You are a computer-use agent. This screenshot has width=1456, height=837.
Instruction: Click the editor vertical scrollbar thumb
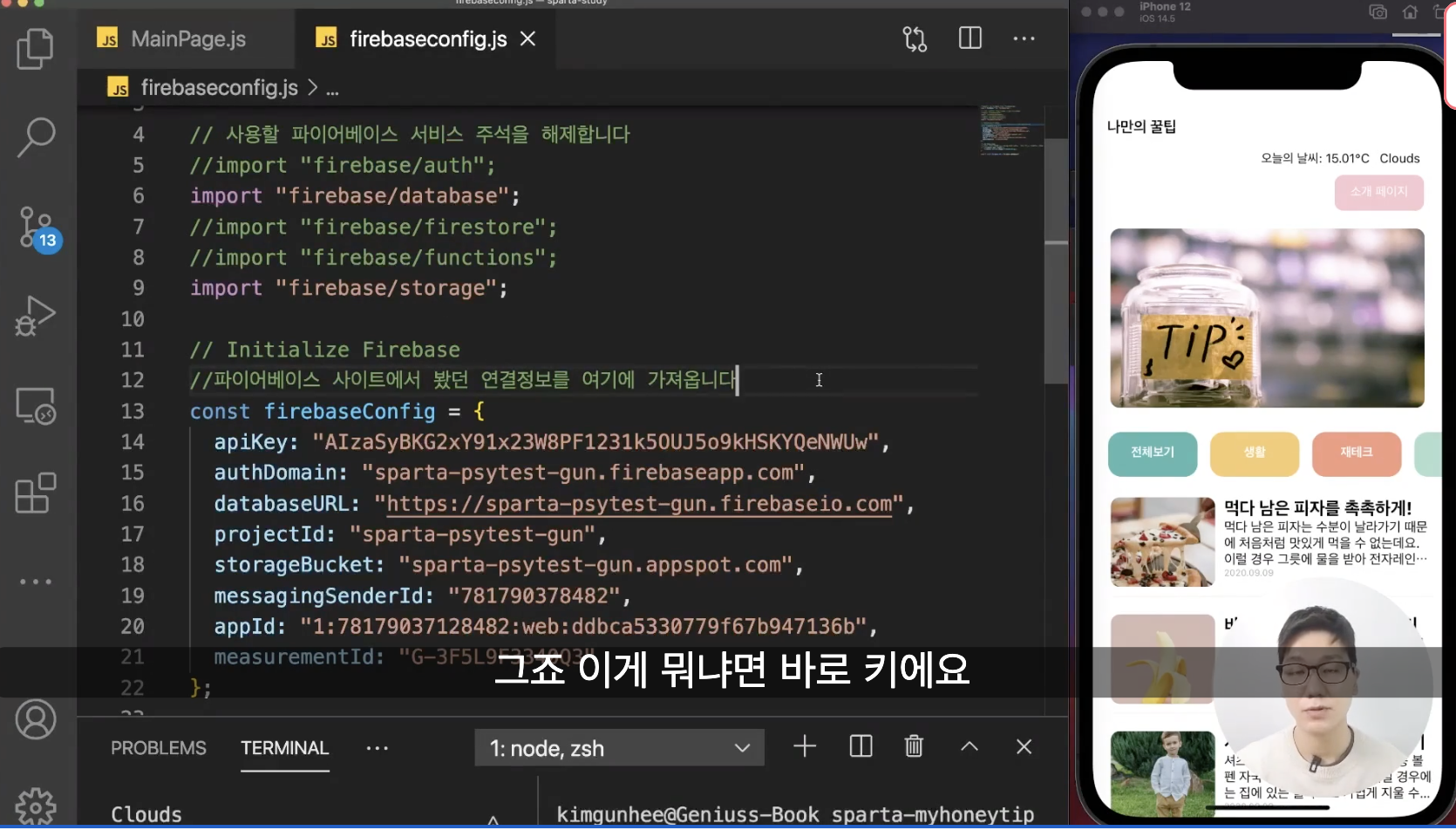click(x=1056, y=262)
